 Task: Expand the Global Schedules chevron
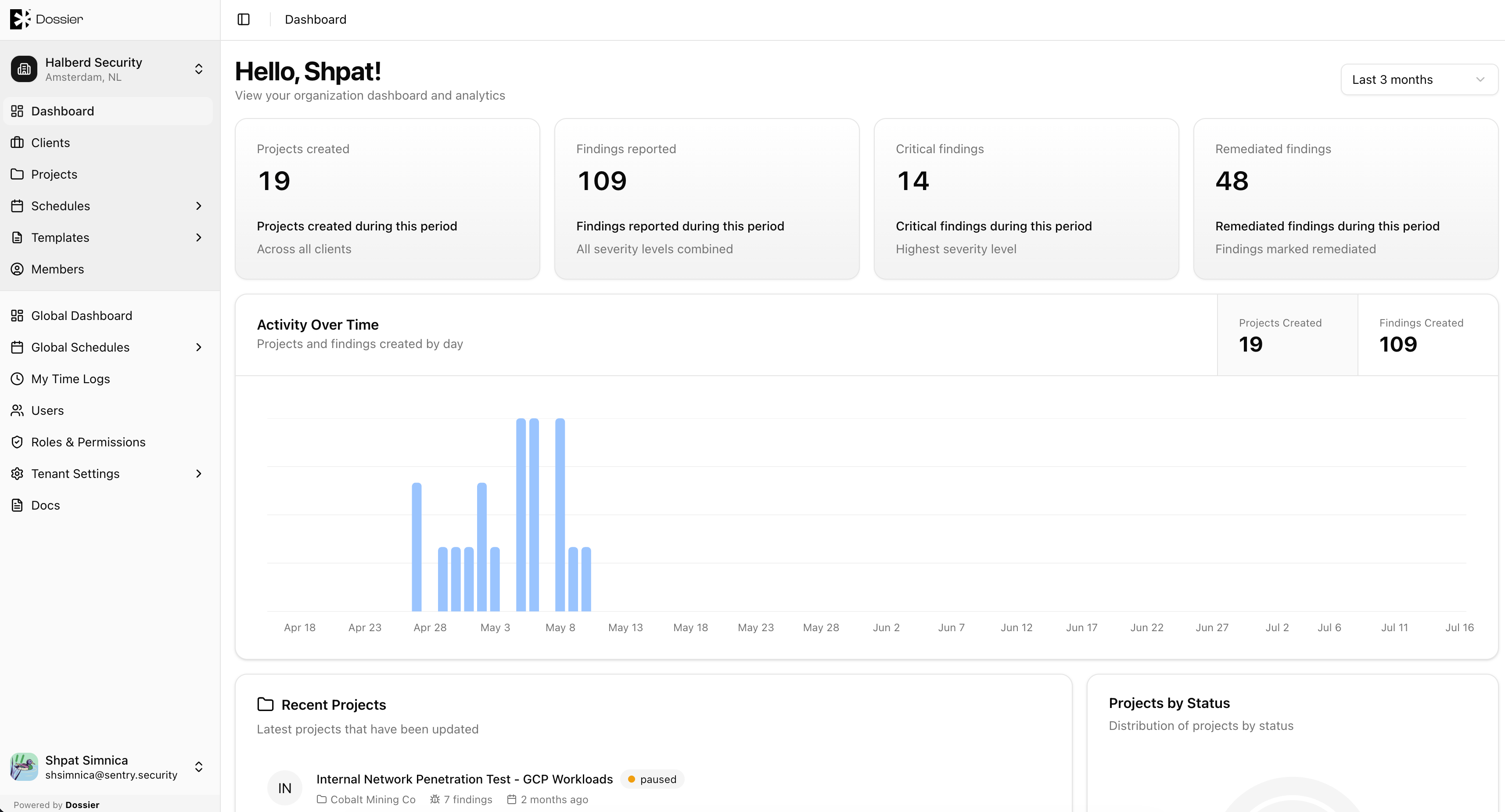[x=199, y=347]
